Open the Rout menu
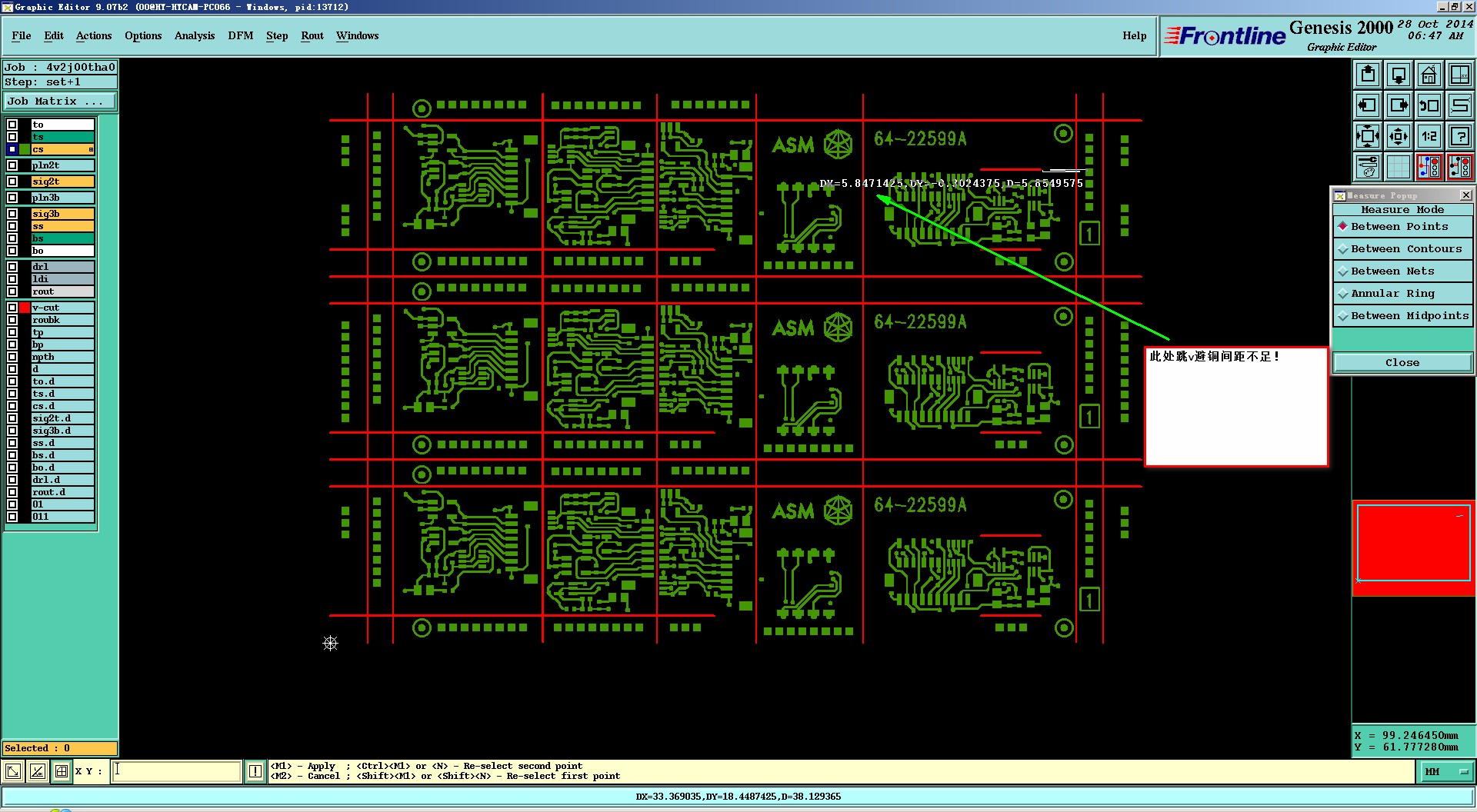The image size is (1477, 812). coord(312,36)
